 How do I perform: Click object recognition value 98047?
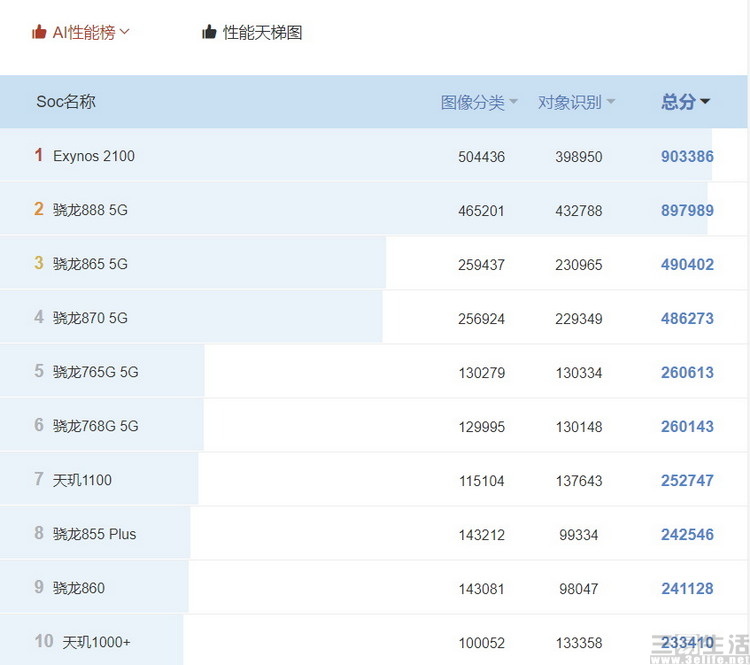pos(579,589)
